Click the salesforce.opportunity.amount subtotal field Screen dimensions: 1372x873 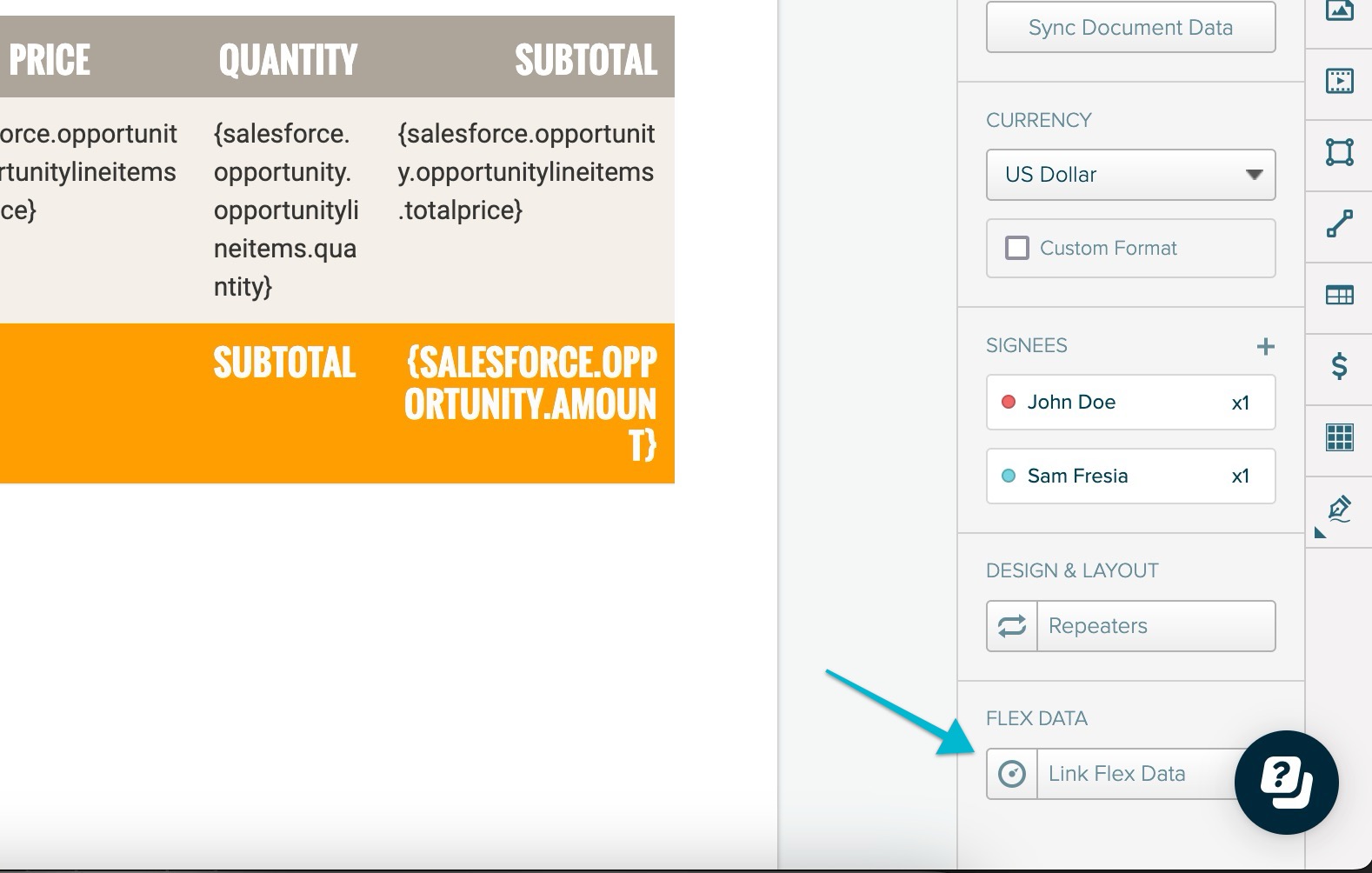click(530, 403)
